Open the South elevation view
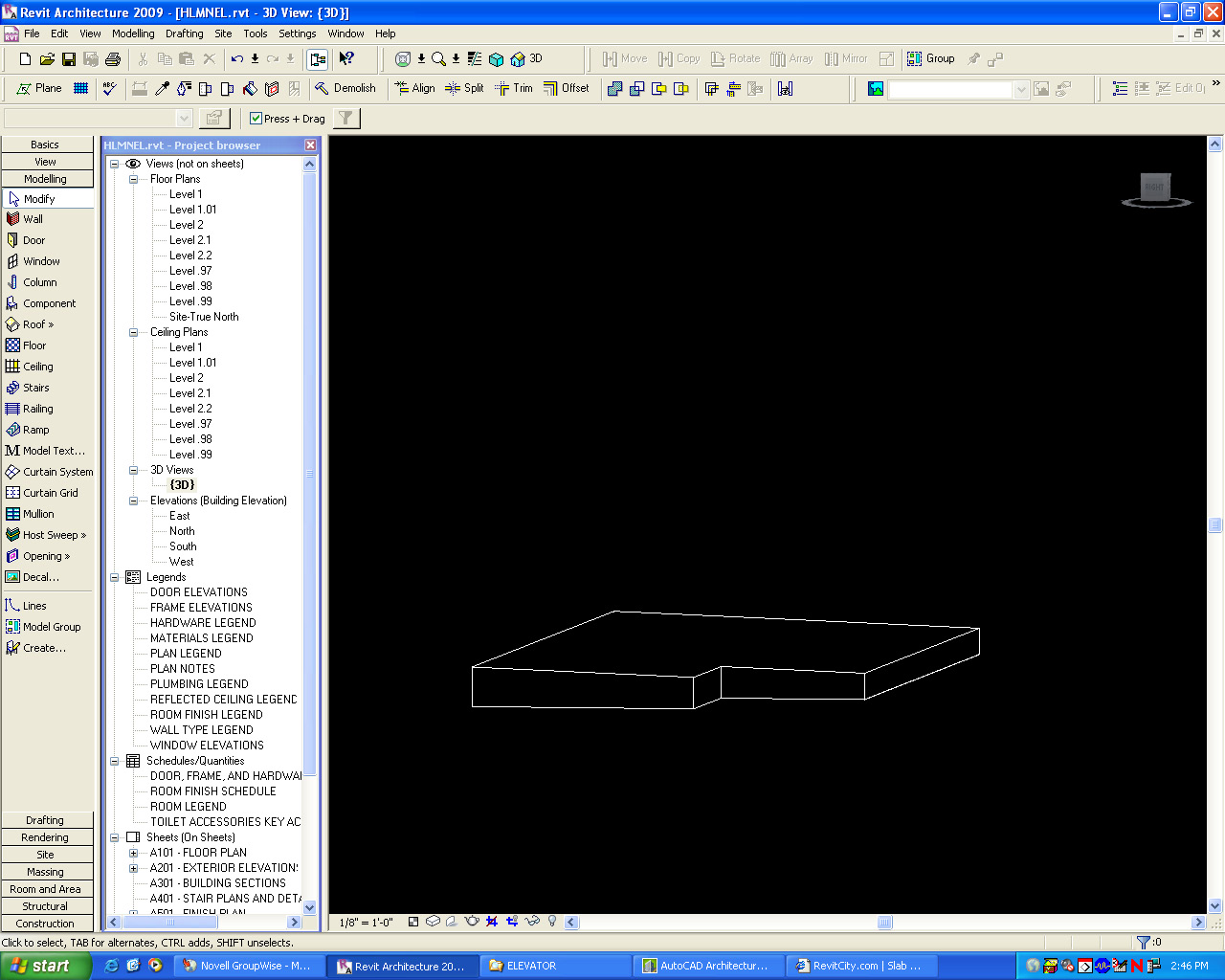The height and width of the screenshot is (980, 1225). (x=183, y=546)
